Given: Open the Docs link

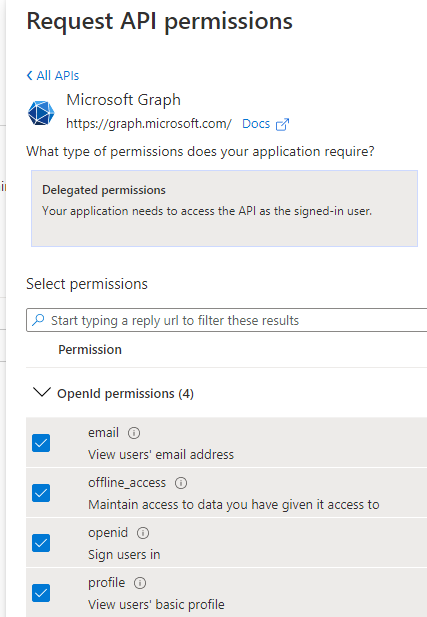Looking at the screenshot, I should (256, 124).
